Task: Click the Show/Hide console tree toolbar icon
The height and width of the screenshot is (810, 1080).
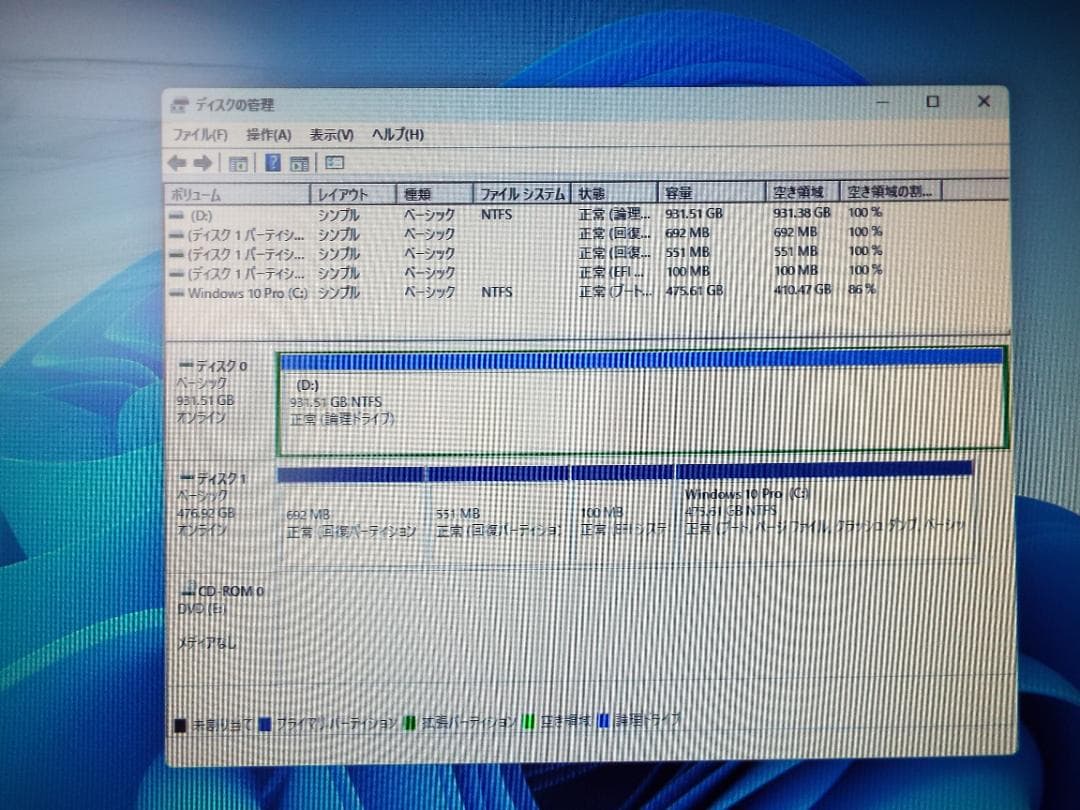Action: tap(237, 163)
